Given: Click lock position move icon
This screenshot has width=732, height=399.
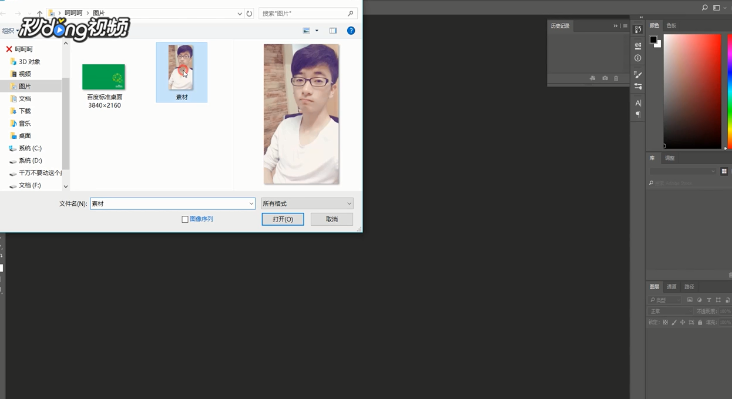Looking at the screenshot, I should coord(683,322).
